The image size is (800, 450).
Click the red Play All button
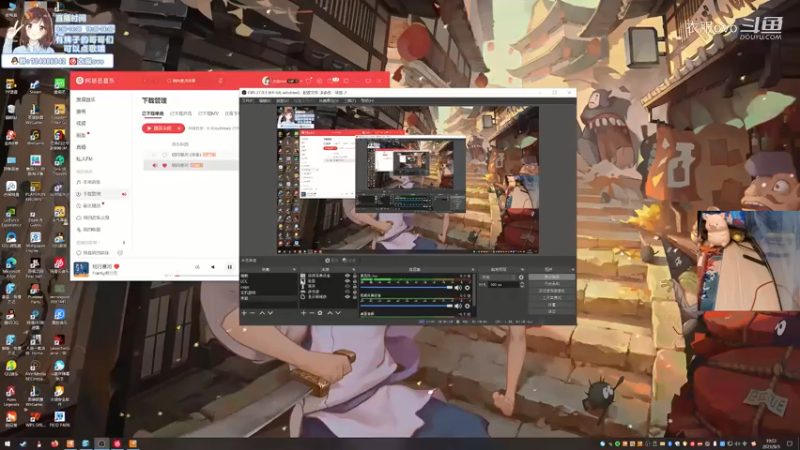pos(163,128)
